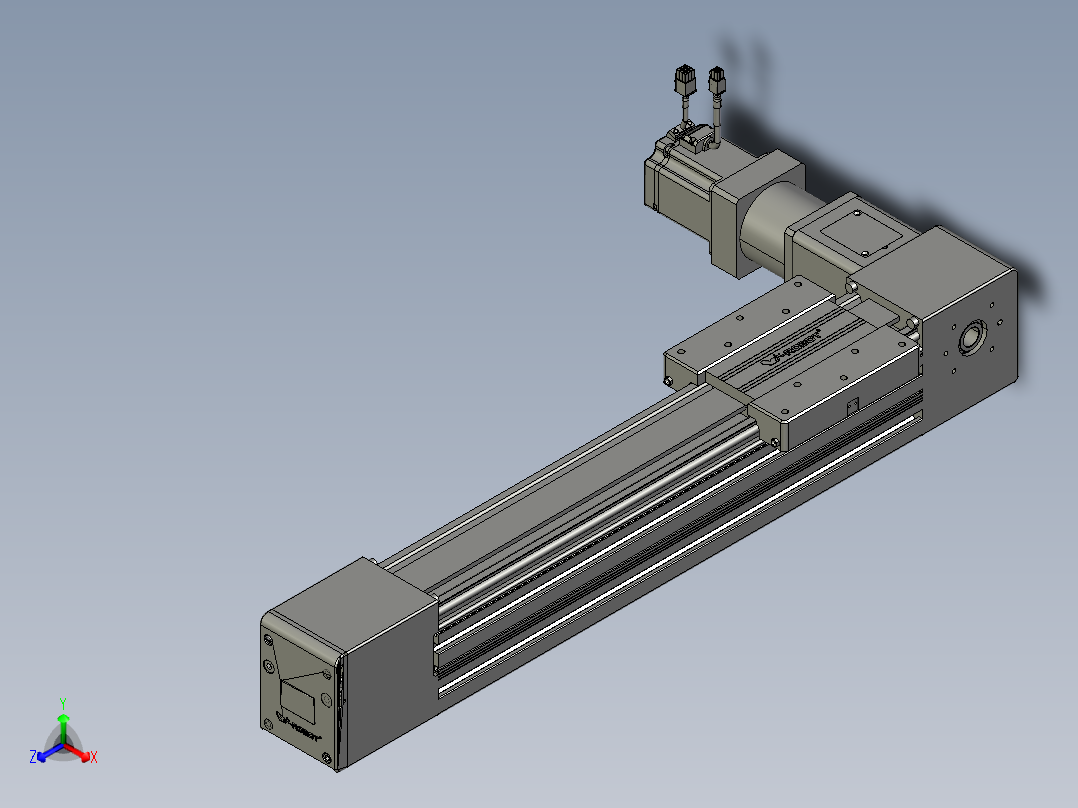1078x808 pixels.
Task: Click the red X axis of the triad
Action: (x=78, y=752)
